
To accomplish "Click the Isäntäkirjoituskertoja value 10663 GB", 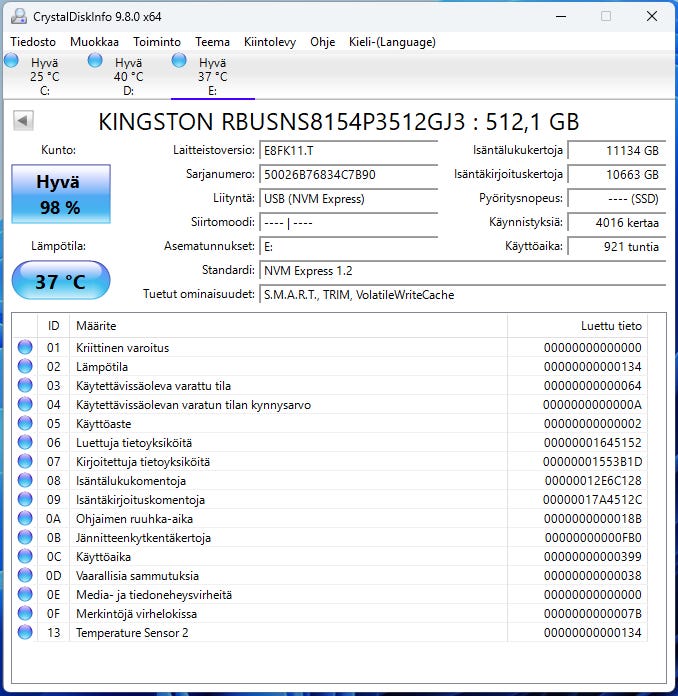I will click(x=617, y=174).
